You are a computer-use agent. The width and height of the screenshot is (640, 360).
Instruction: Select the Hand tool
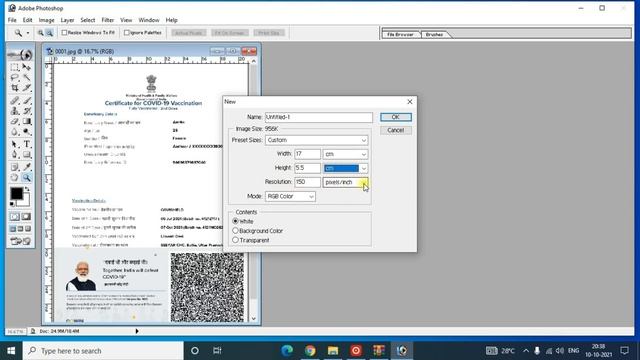[x=15, y=178]
